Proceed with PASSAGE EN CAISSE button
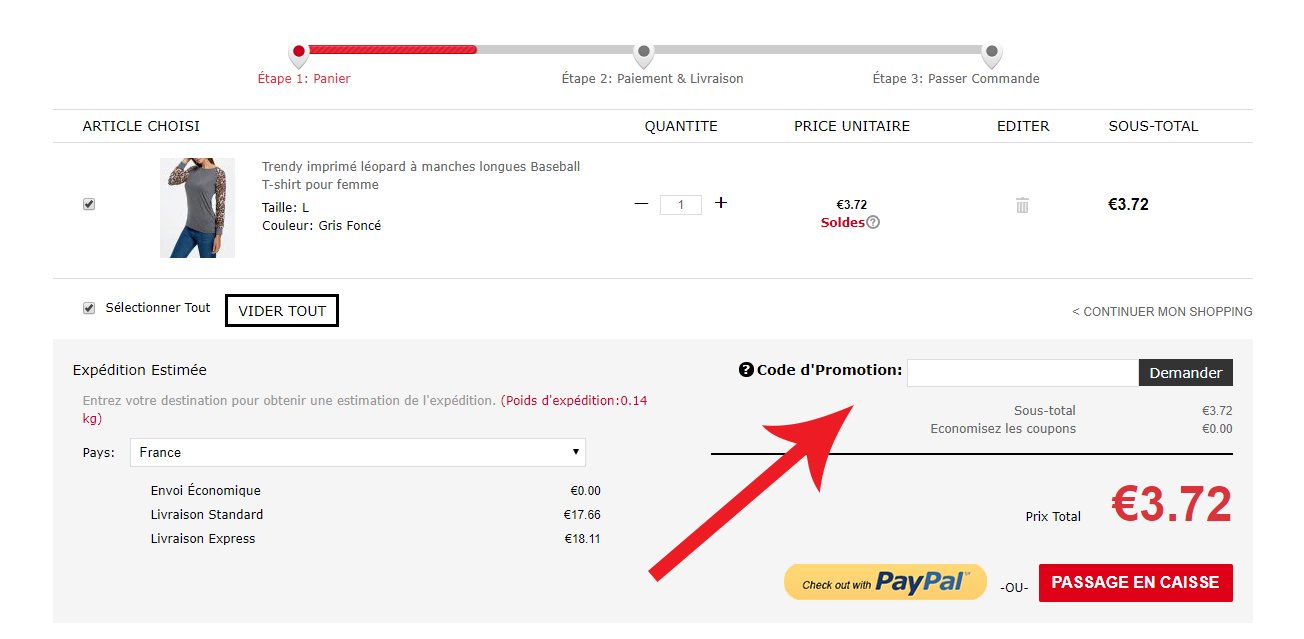This screenshot has height=639, width=1304. [1136, 583]
